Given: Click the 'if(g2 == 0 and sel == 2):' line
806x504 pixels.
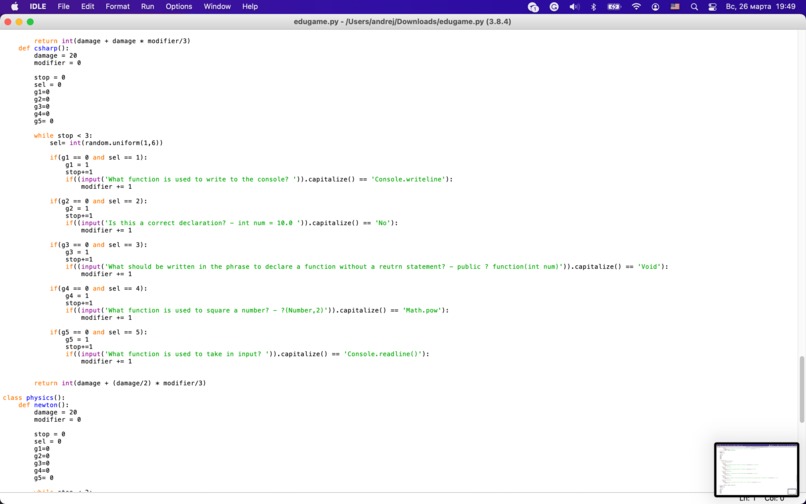Looking at the screenshot, I should point(98,201).
